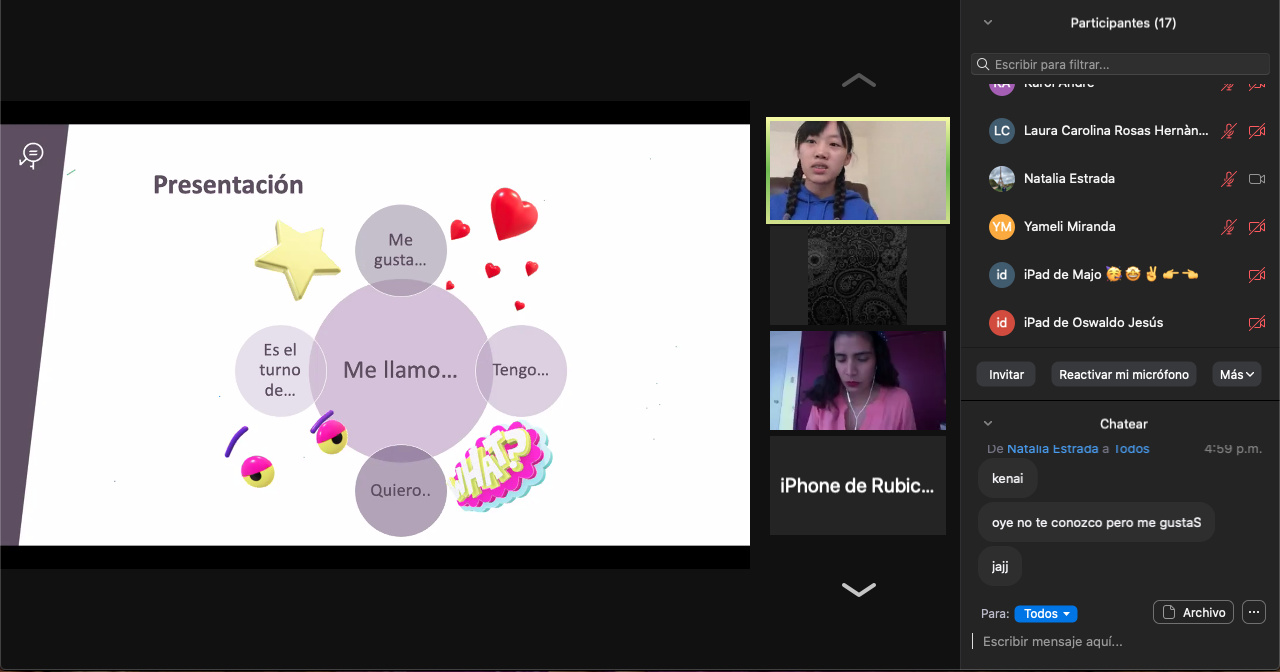This screenshot has height=672, width=1280.
Task: Click iPad de Oswaldo Jesús camera-off icon
Action: (x=1257, y=323)
